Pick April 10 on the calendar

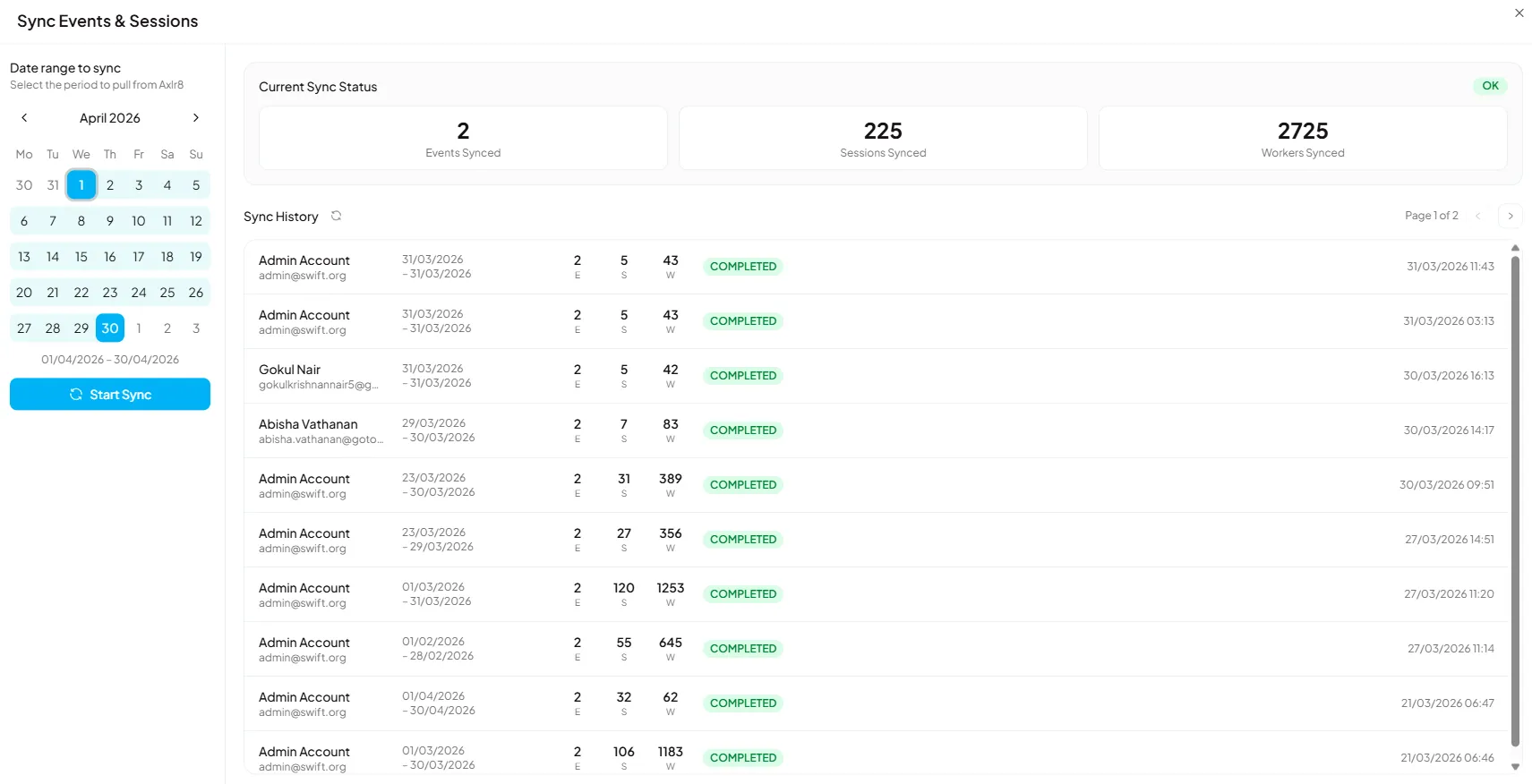[139, 221]
